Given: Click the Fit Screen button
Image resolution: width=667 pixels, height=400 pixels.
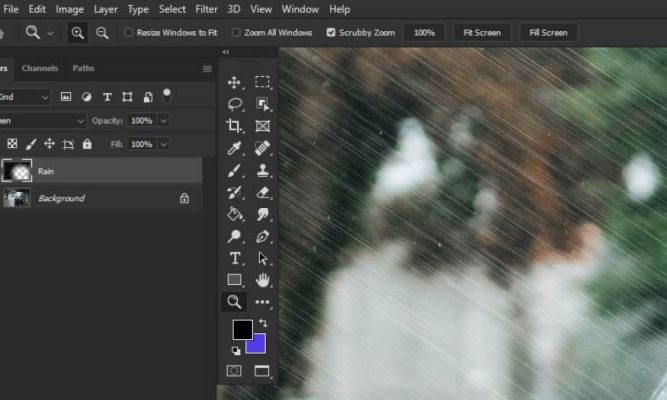Looking at the screenshot, I should (x=482, y=33).
